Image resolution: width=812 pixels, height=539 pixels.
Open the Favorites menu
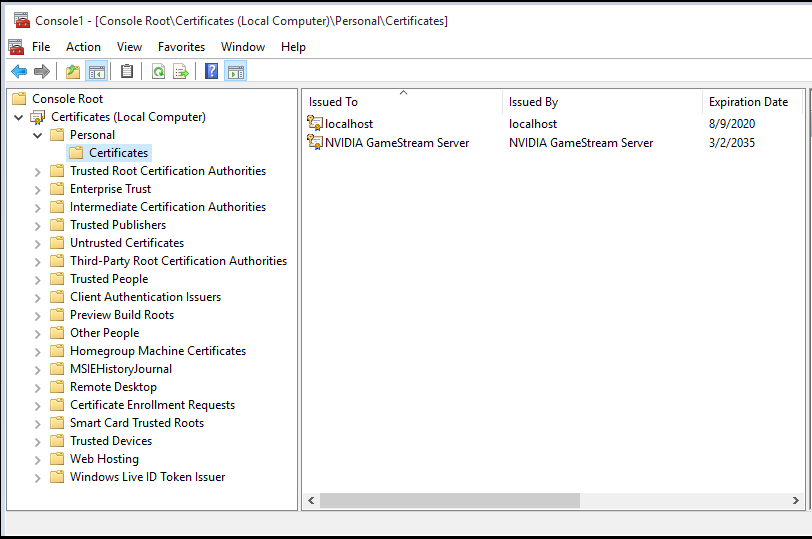point(181,47)
